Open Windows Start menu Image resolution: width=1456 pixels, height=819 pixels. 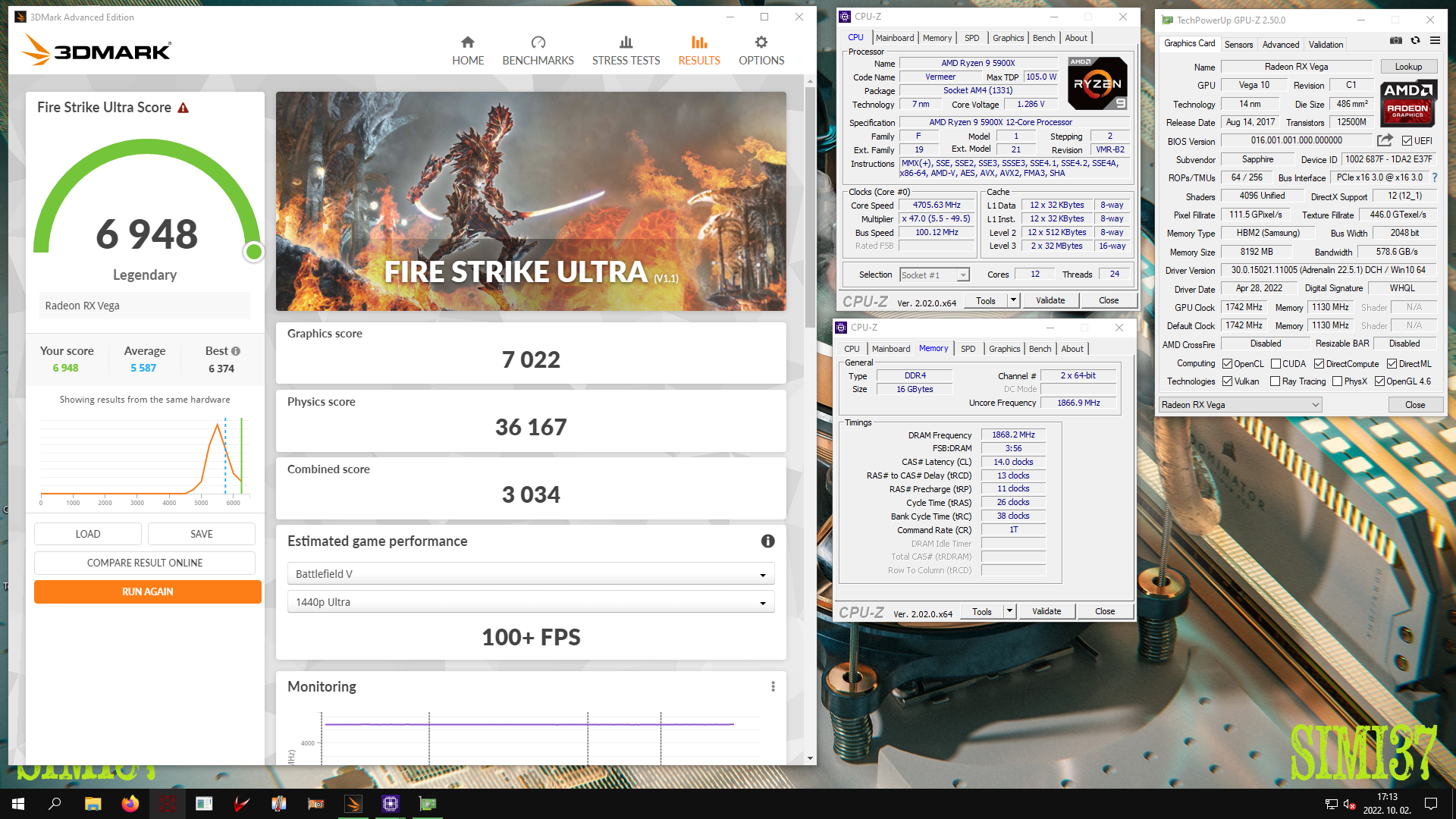pos(18,804)
